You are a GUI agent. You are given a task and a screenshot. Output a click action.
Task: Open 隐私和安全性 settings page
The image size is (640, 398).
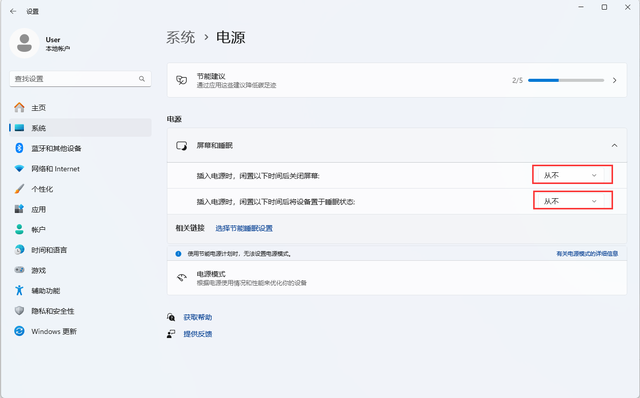pos(80,311)
